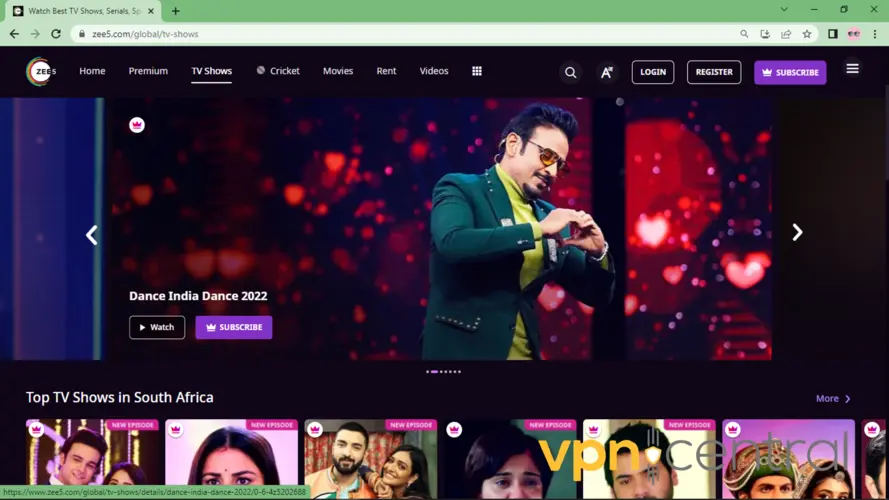889x500 pixels.
Task: Select the last carousel indicator dot
Action: pyautogui.click(x=459, y=372)
